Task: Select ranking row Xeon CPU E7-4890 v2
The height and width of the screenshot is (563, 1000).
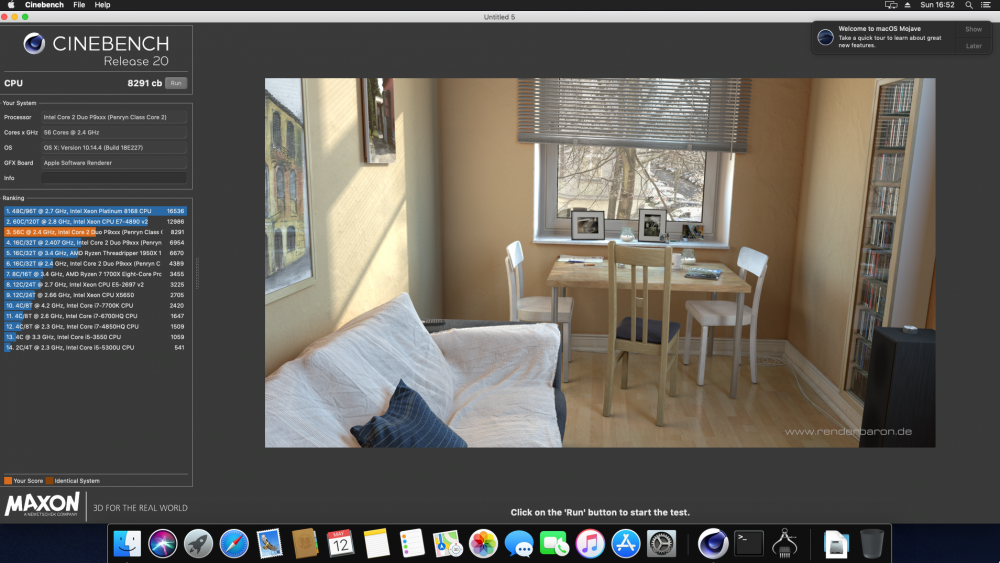Action: click(x=95, y=221)
